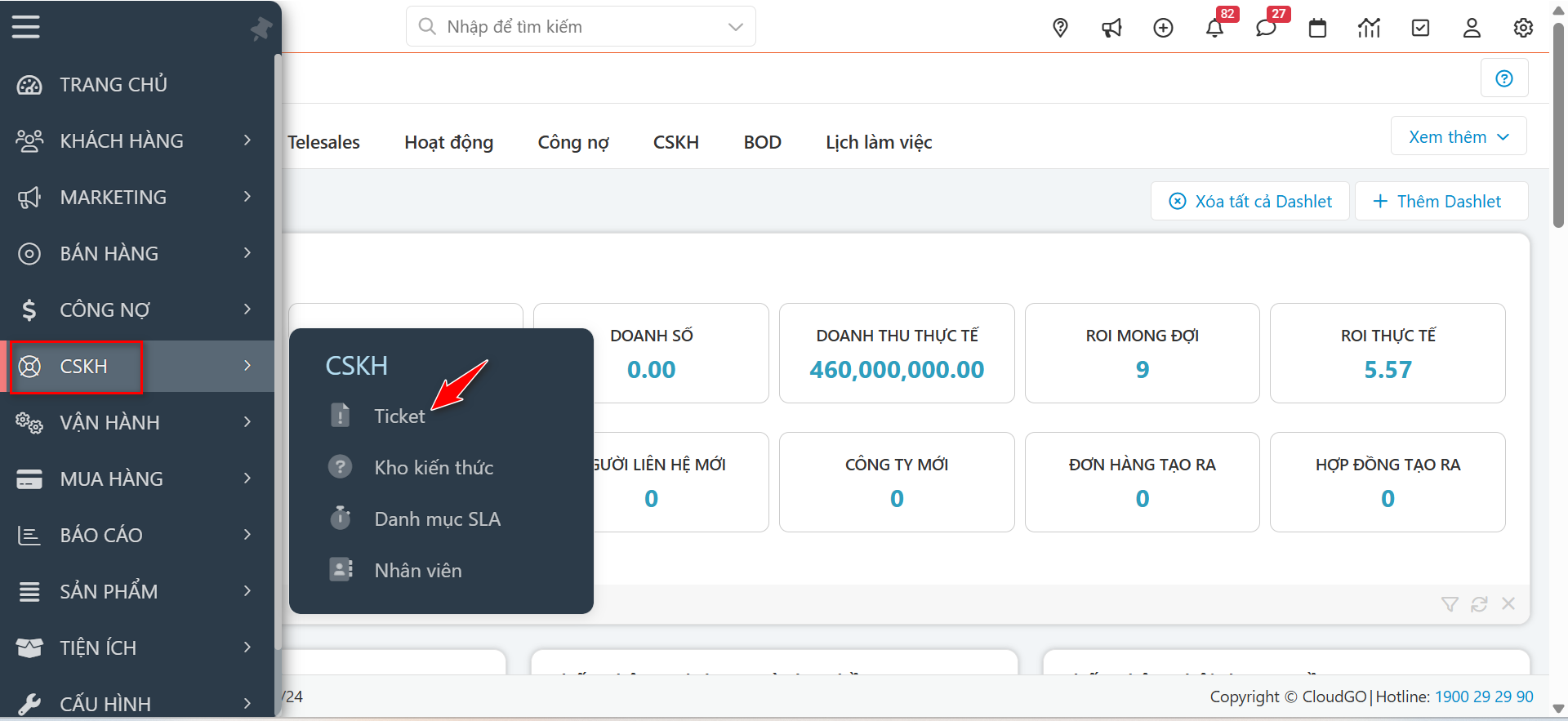Open the announcements megaphone icon
1568x721 pixels.
[1111, 28]
